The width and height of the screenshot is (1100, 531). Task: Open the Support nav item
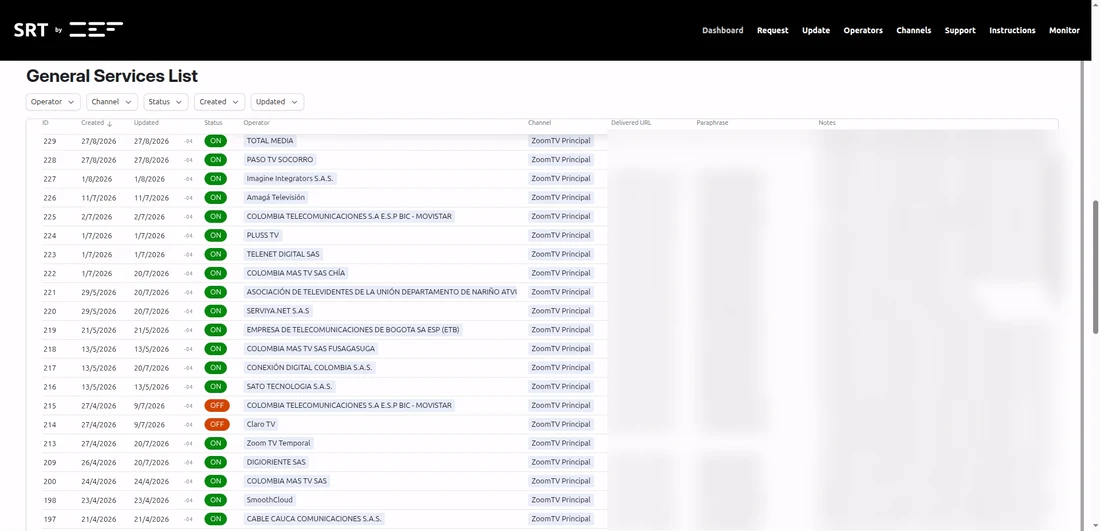(960, 30)
